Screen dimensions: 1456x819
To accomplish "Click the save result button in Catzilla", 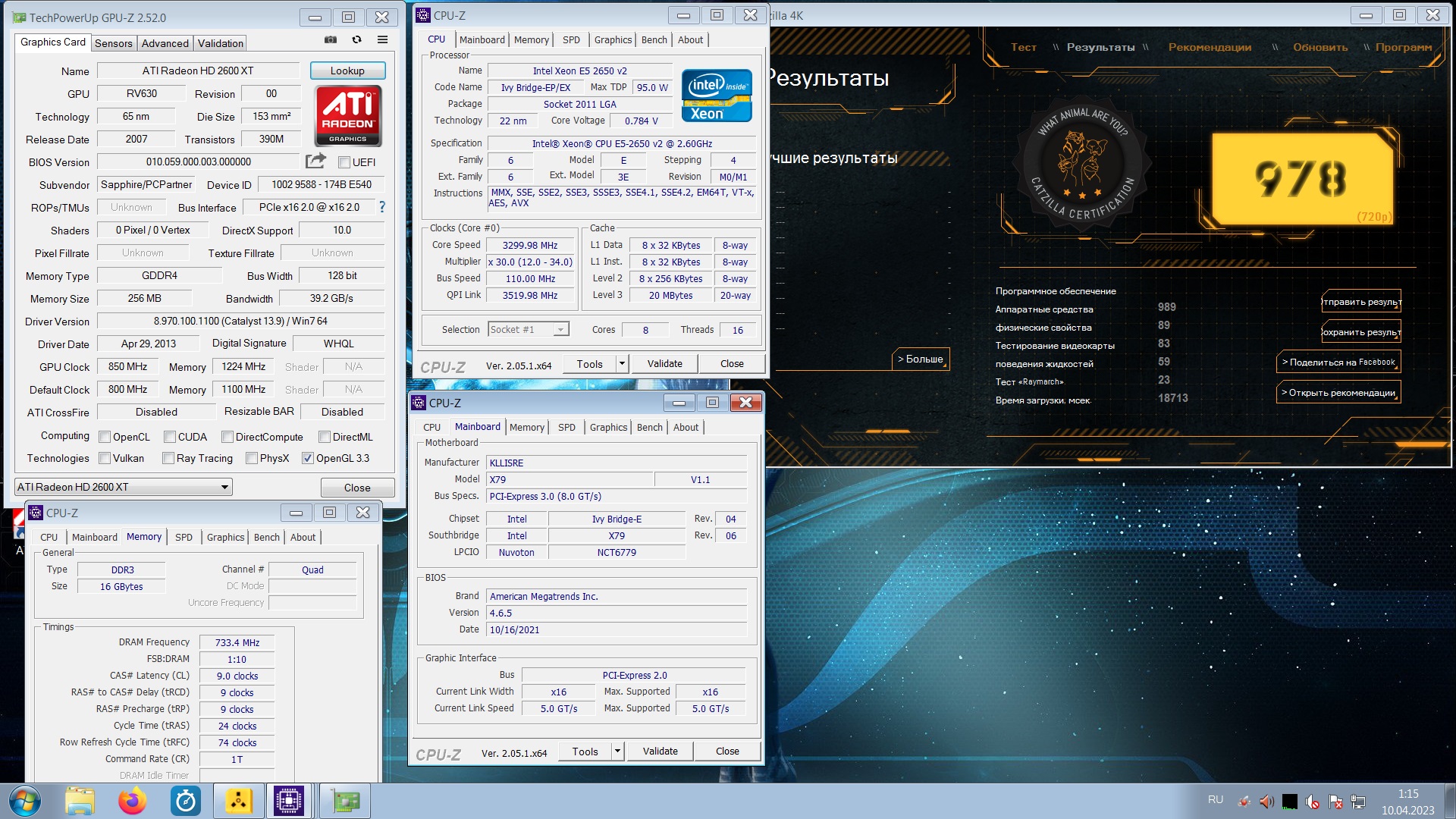I will click(1361, 331).
